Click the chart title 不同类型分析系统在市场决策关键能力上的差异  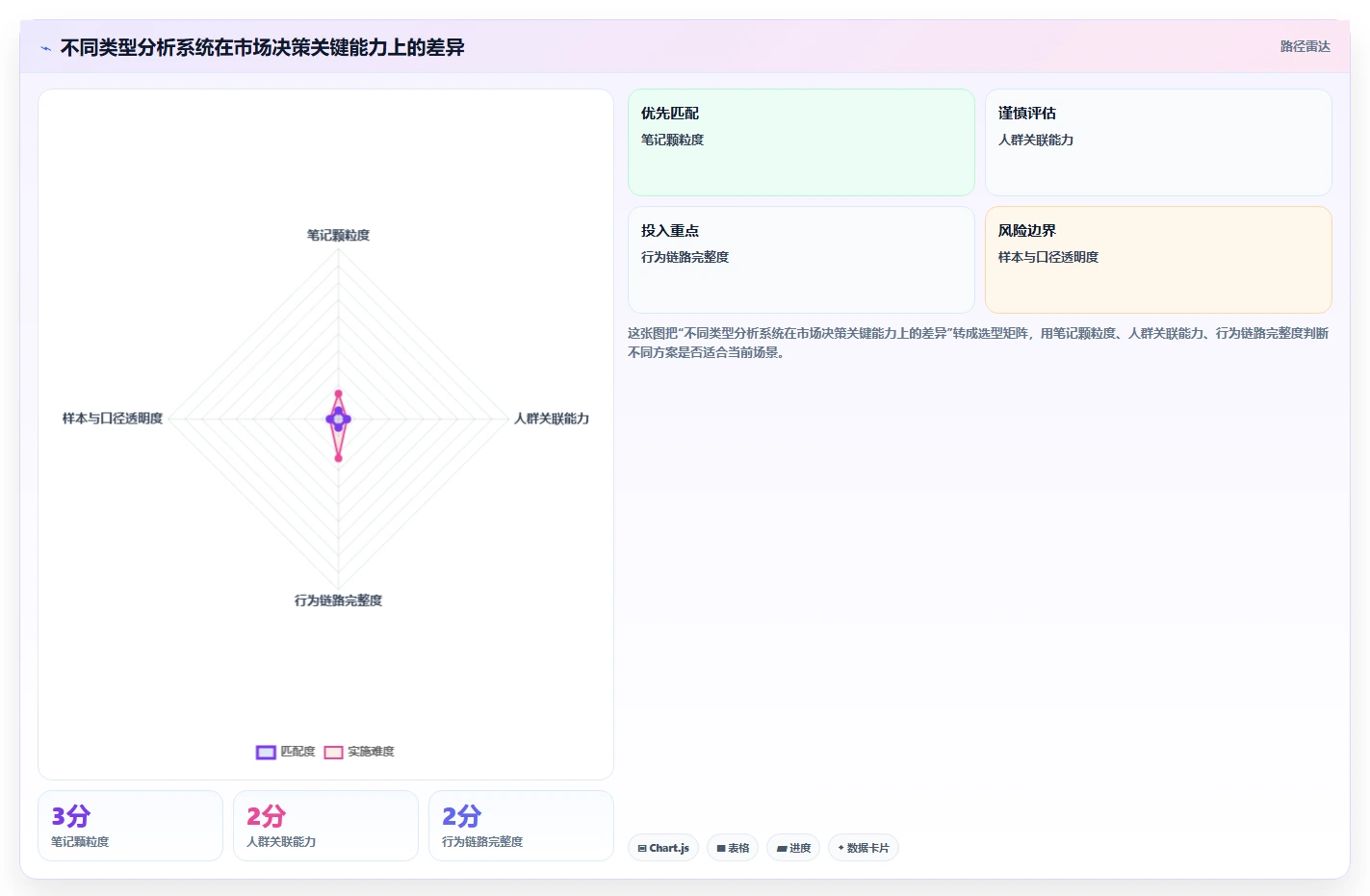(262, 47)
